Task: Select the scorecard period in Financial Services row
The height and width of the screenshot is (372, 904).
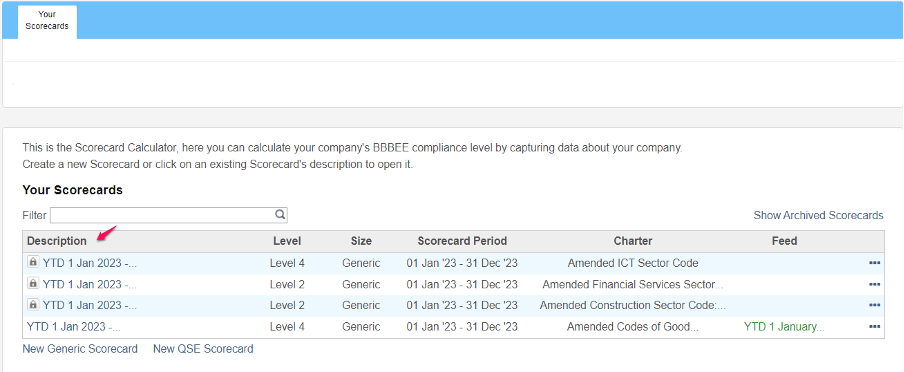Action: pos(462,284)
